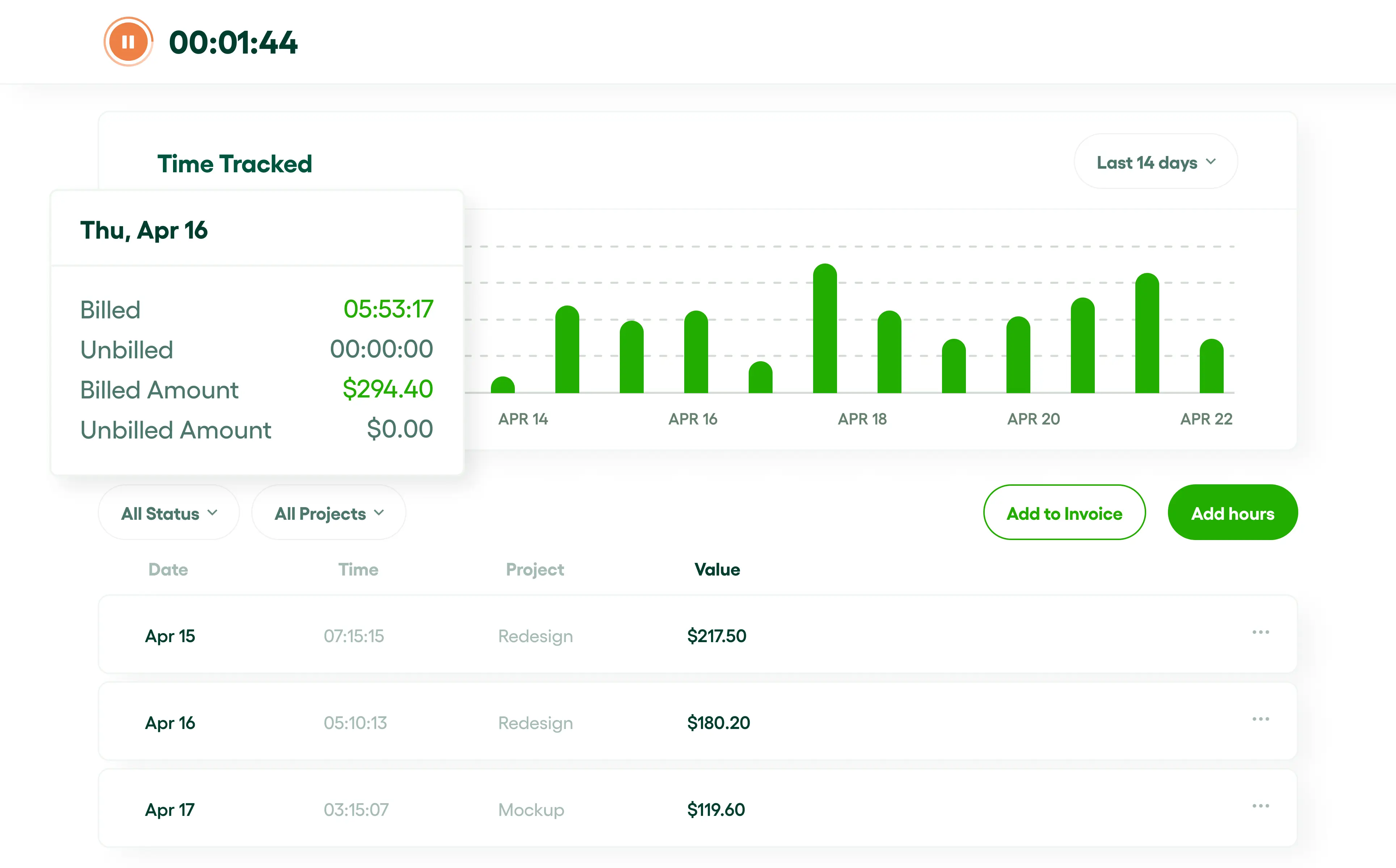Click the last bar above APR 22
Image resolution: width=1396 pixels, height=868 pixels.
[1211, 367]
